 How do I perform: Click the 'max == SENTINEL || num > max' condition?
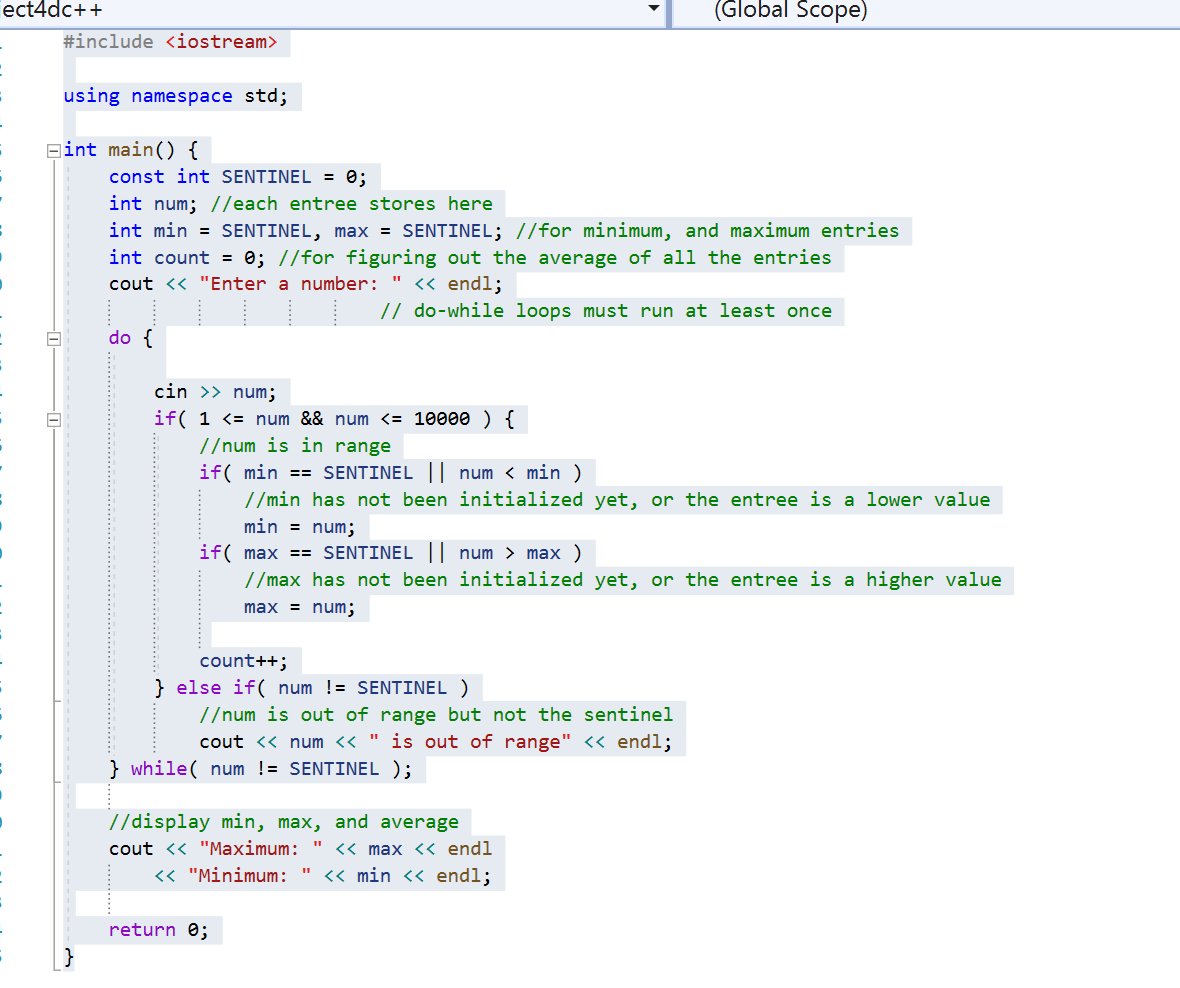(402, 553)
